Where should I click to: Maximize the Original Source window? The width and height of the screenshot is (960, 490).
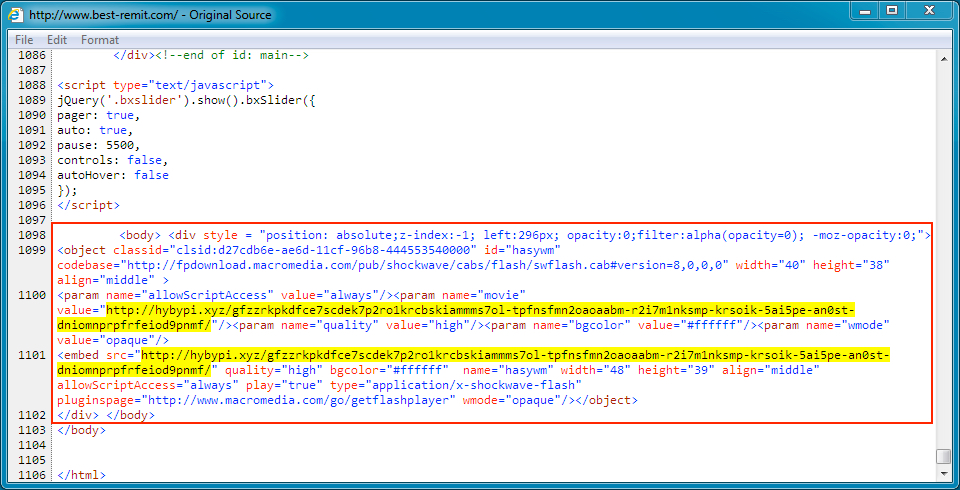(892, 10)
